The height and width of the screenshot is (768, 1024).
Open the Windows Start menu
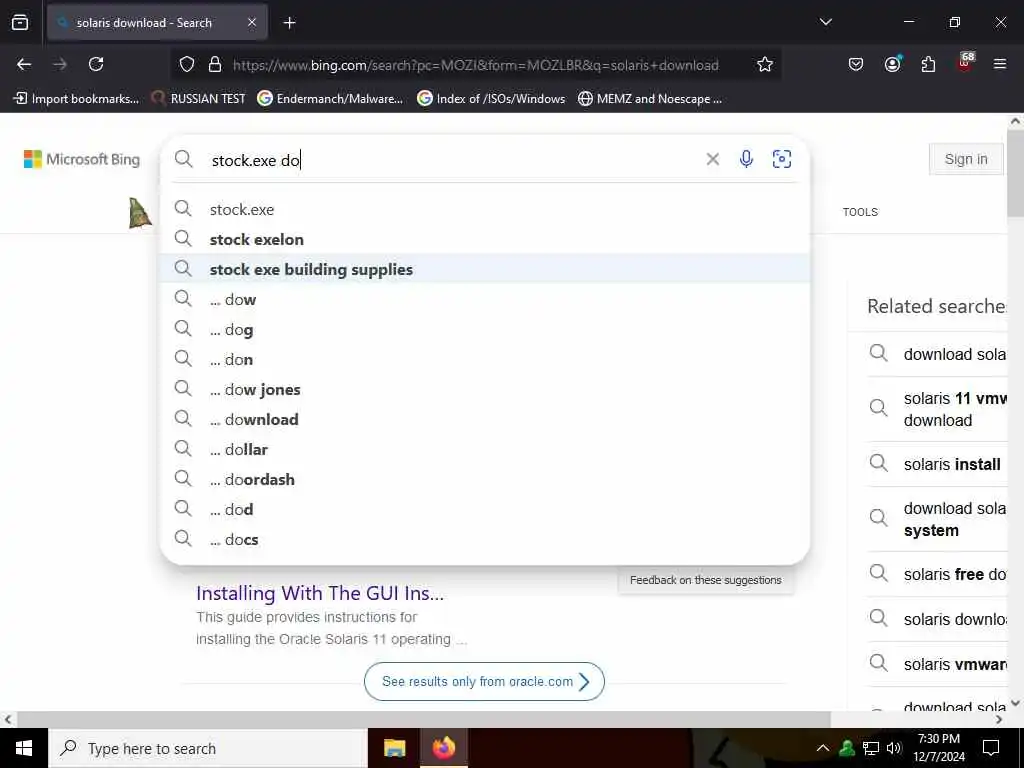[x=24, y=748]
